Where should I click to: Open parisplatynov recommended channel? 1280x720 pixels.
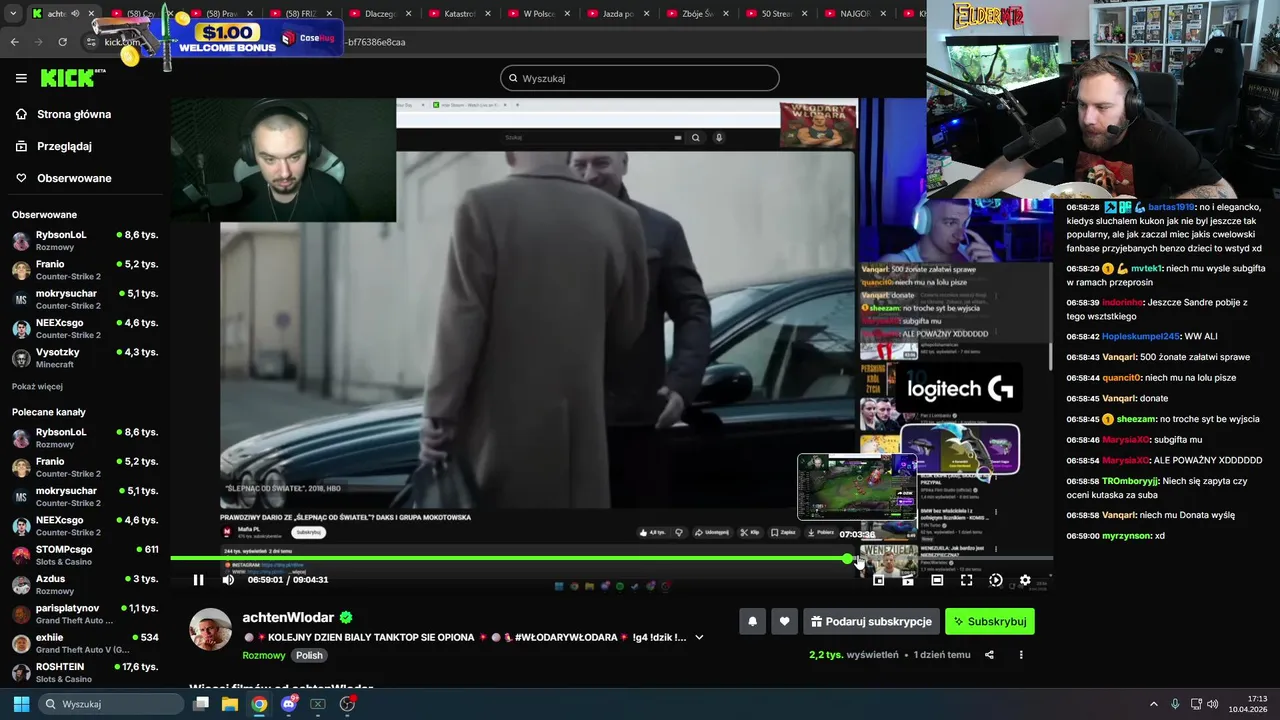click(x=85, y=614)
